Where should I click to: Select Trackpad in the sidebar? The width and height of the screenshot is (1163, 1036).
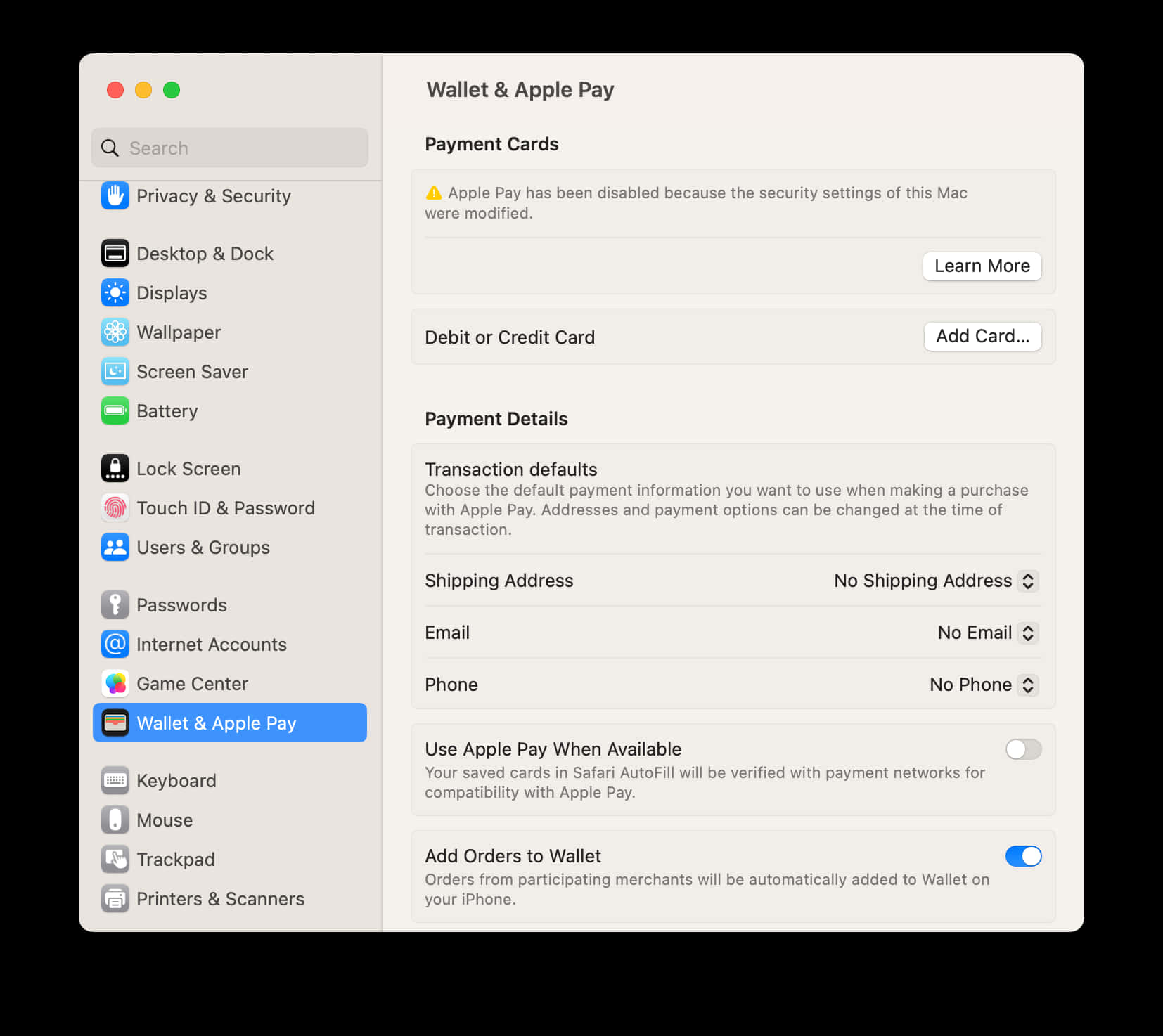coord(230,860)
